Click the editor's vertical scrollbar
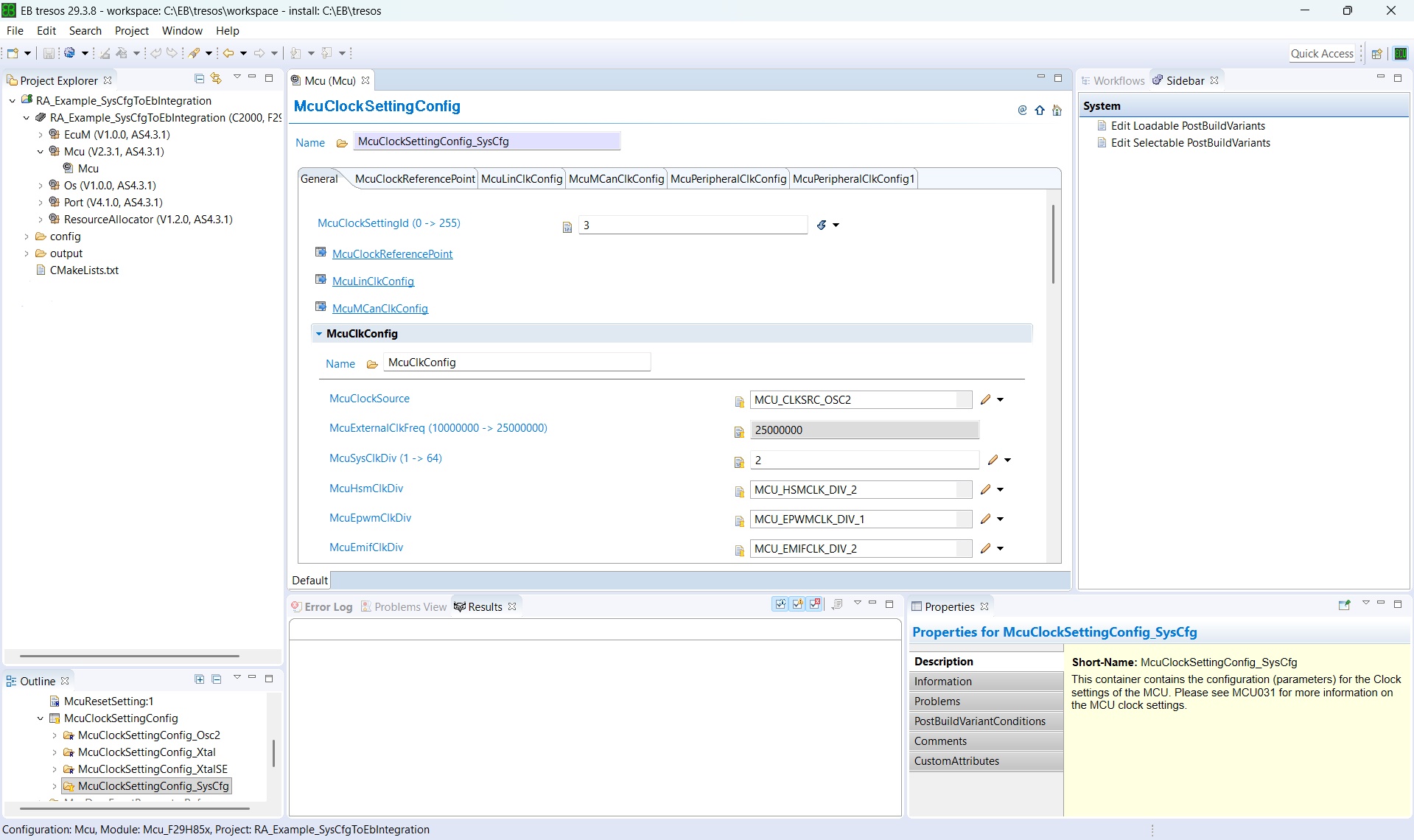1414x840 pixels. click(x=1053, y=245)
